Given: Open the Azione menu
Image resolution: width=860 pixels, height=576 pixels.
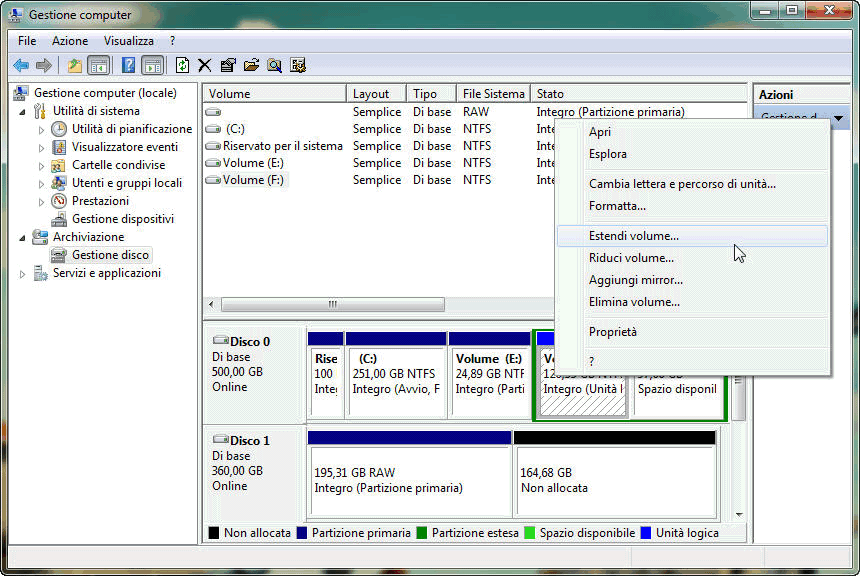Looking at the screenshot, I should tap(70, 41).
